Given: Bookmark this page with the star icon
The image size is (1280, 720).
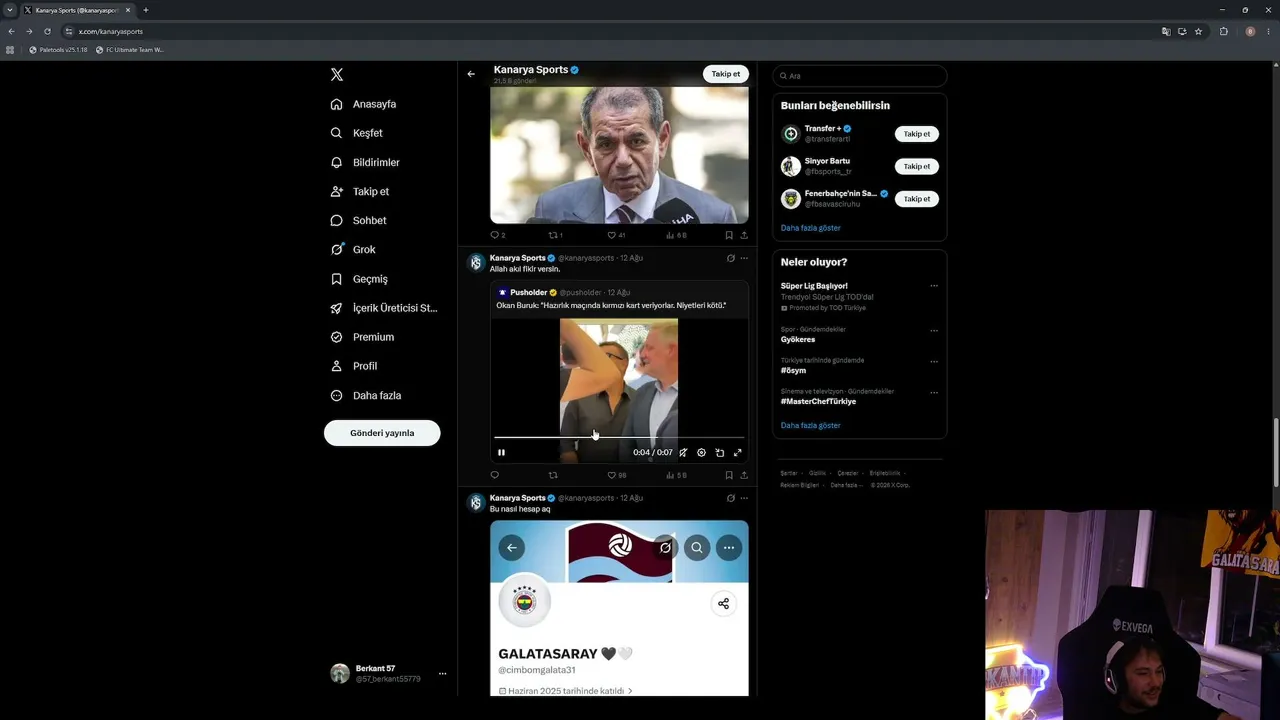Looking at the screenshot, I should (x=1198, y=31).
